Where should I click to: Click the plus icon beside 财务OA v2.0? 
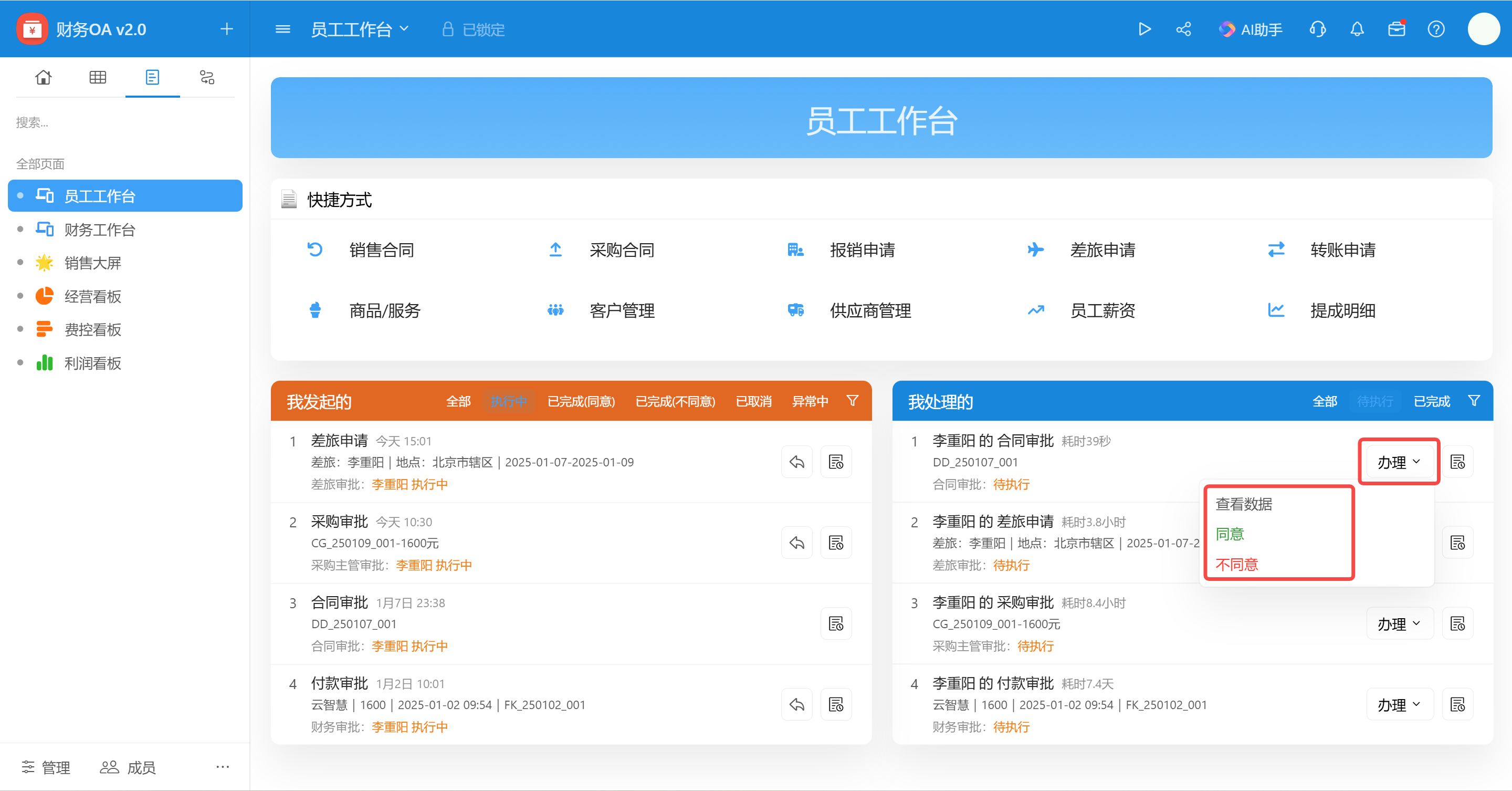[x=227, y=29]
